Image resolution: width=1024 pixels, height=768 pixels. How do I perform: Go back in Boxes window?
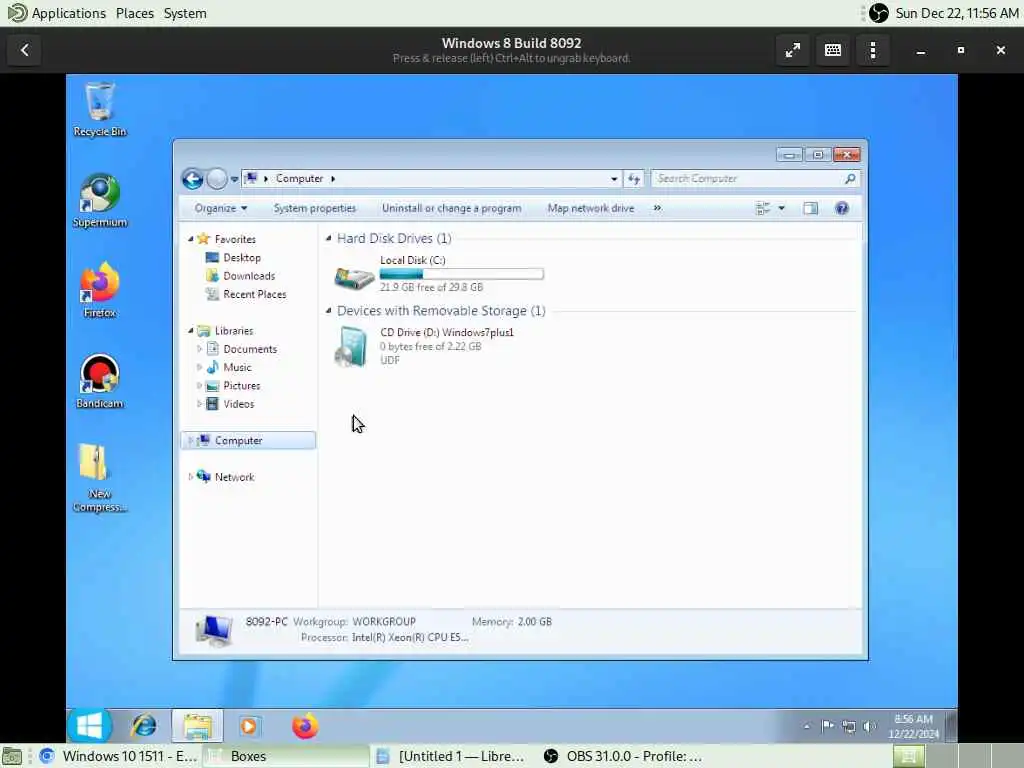pyautogui.click(x=25, y=50)
